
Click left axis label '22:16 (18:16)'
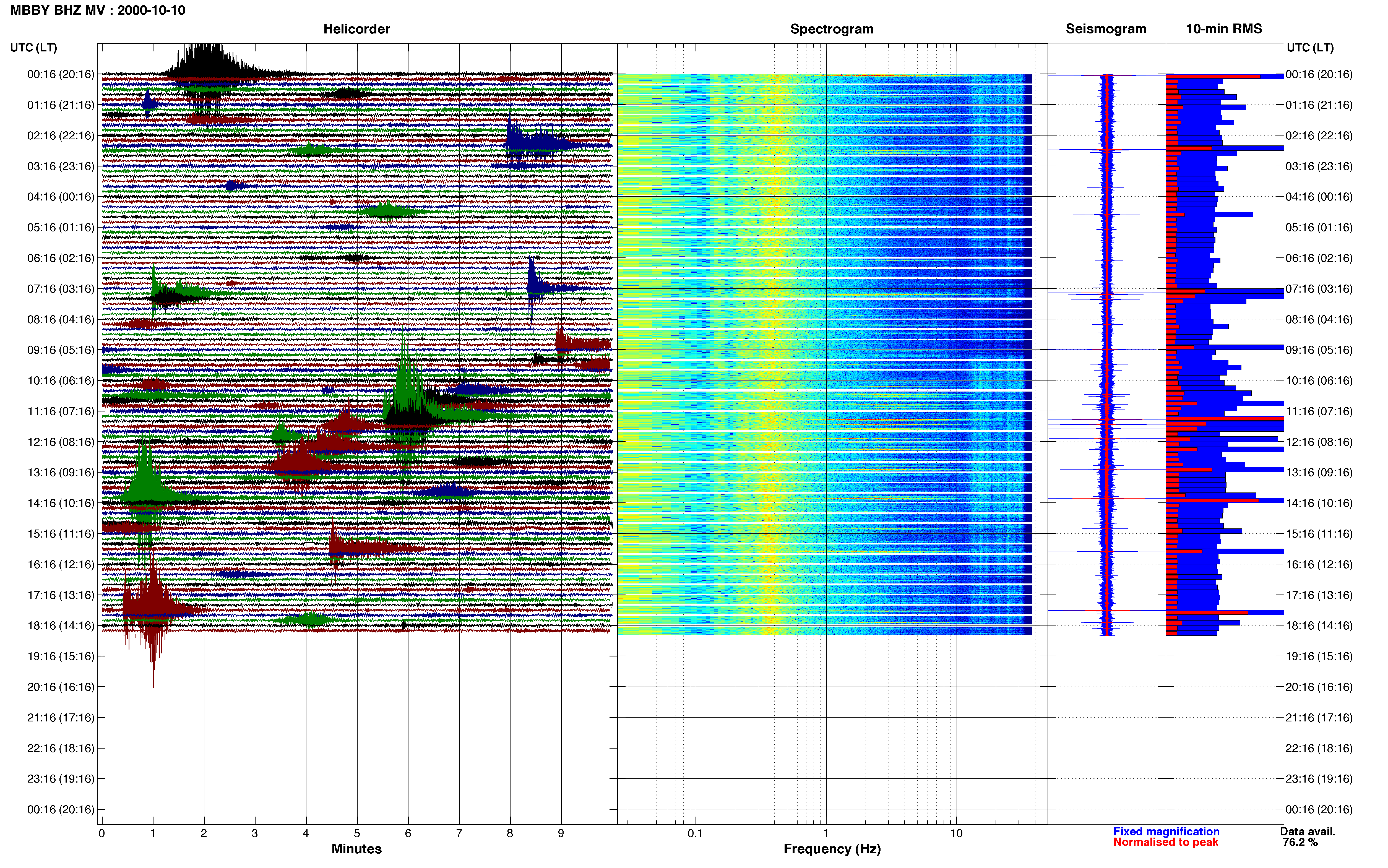61,748
